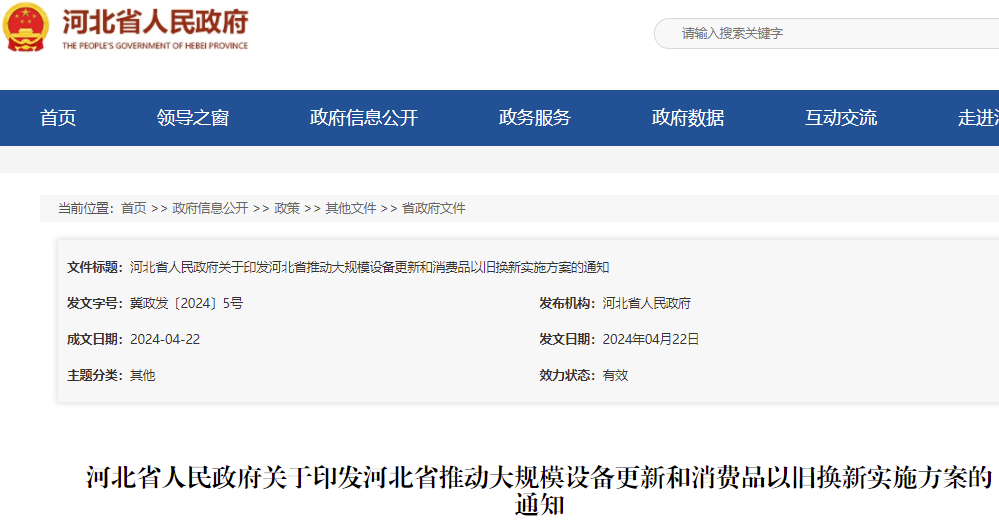Click the national emblem logo icon

tap(26, 28)
